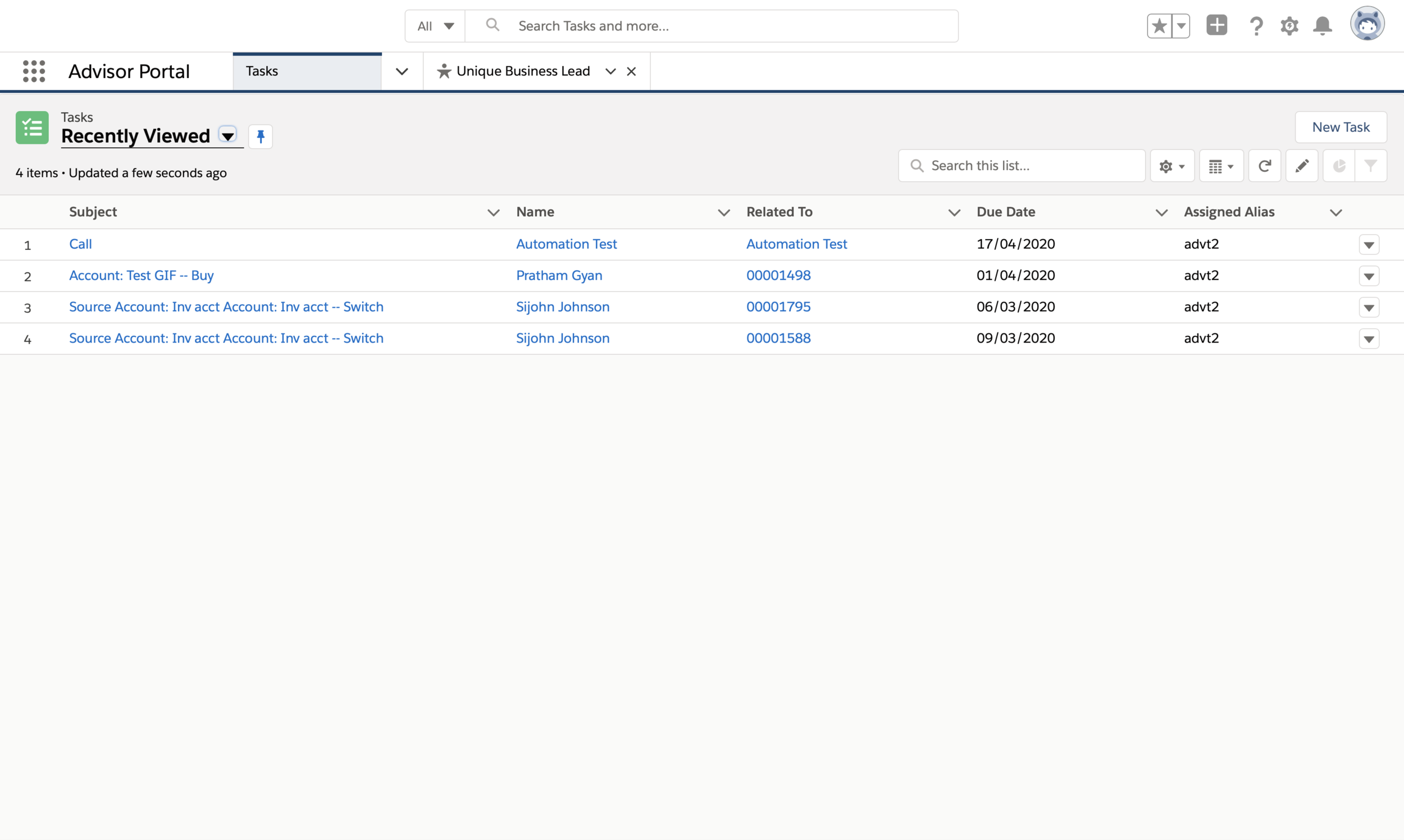1404x840 pixels.
Task: Open the Pratham Gyan name link
Action: coord(559,276)
